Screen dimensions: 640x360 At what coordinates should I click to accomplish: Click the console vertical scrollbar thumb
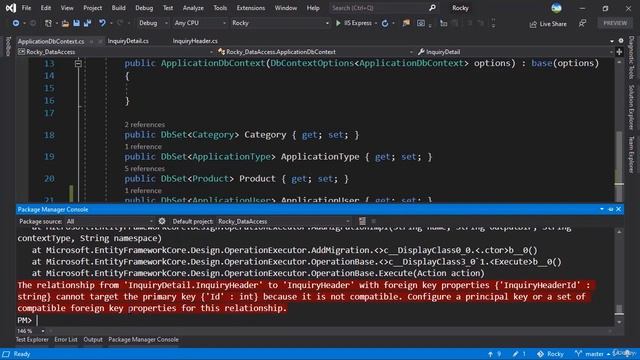[619, 309]
